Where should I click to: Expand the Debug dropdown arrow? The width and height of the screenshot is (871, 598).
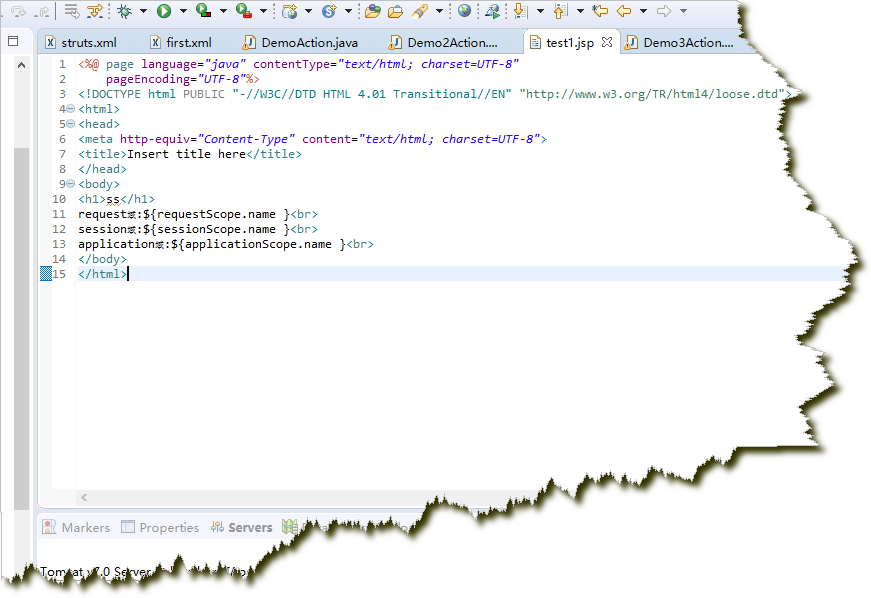coord(142,12)
